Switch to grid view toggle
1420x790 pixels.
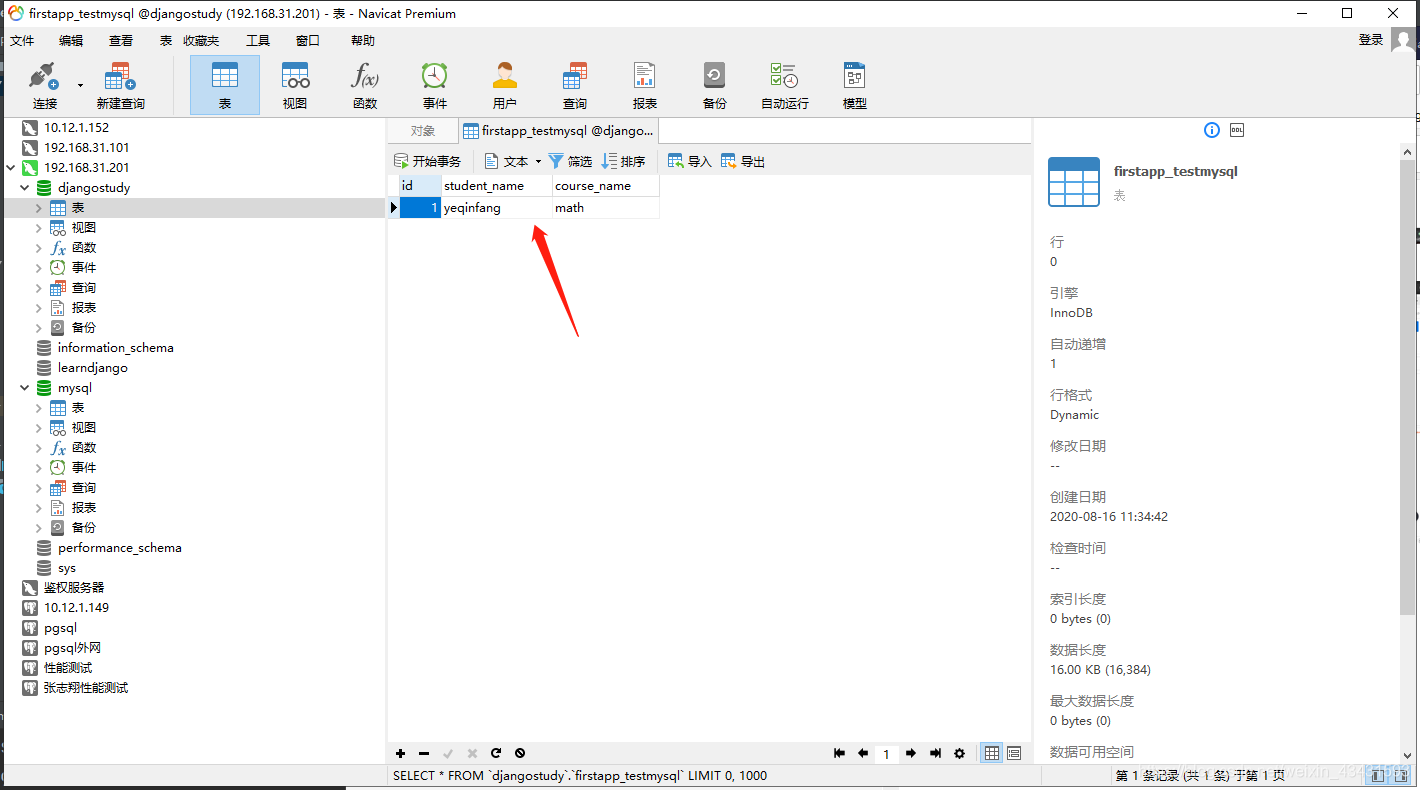pyautogui.click(x=992, y=753)
